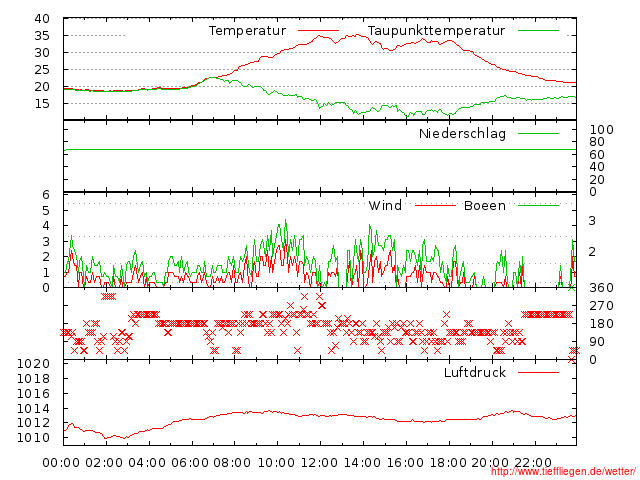Click the 04:00 time axis label
640x480 pixels.
tap(147, 463)
